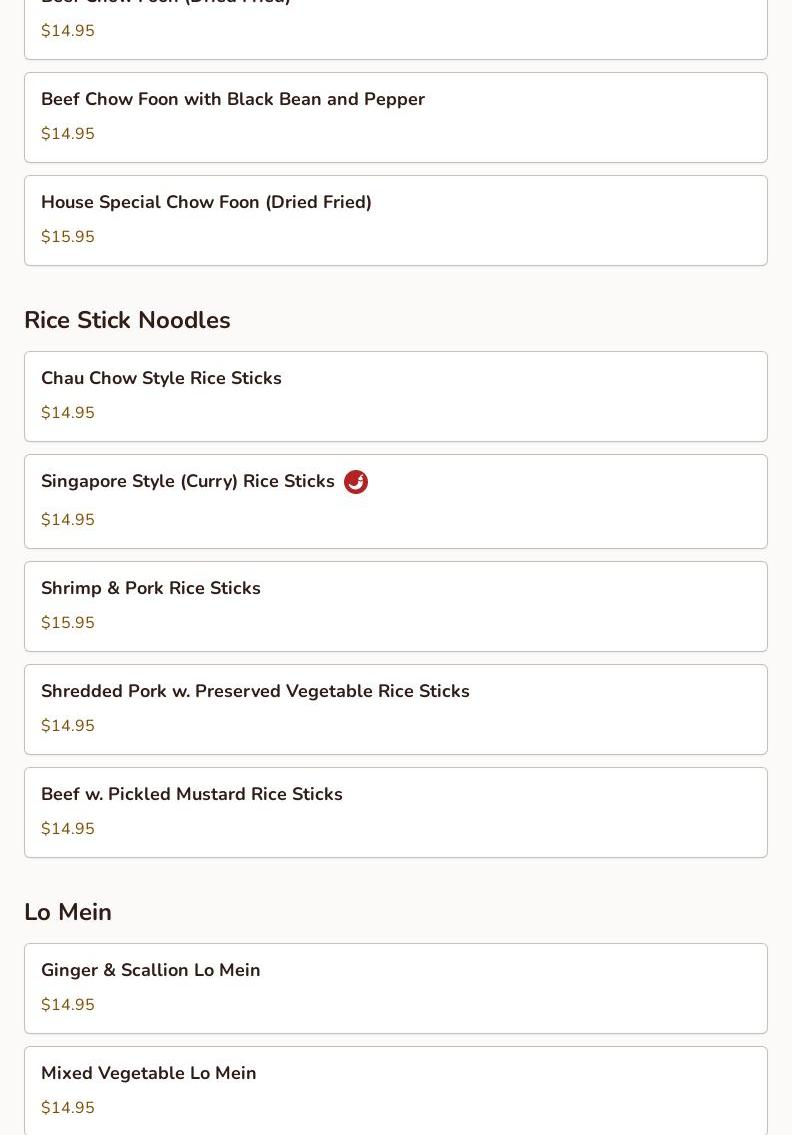792x1135 pixels.
Task: Open Mixed Vegetable Lo Mein item
Action: coord(149,1074)
